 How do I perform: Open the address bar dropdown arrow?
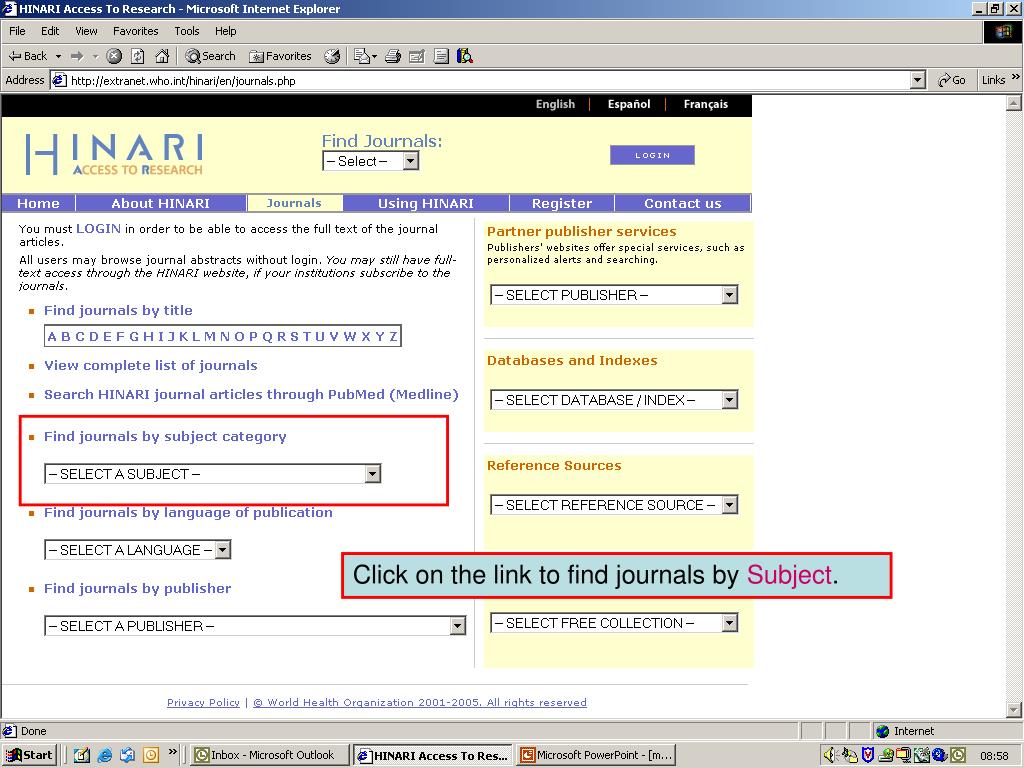point(918,80)
